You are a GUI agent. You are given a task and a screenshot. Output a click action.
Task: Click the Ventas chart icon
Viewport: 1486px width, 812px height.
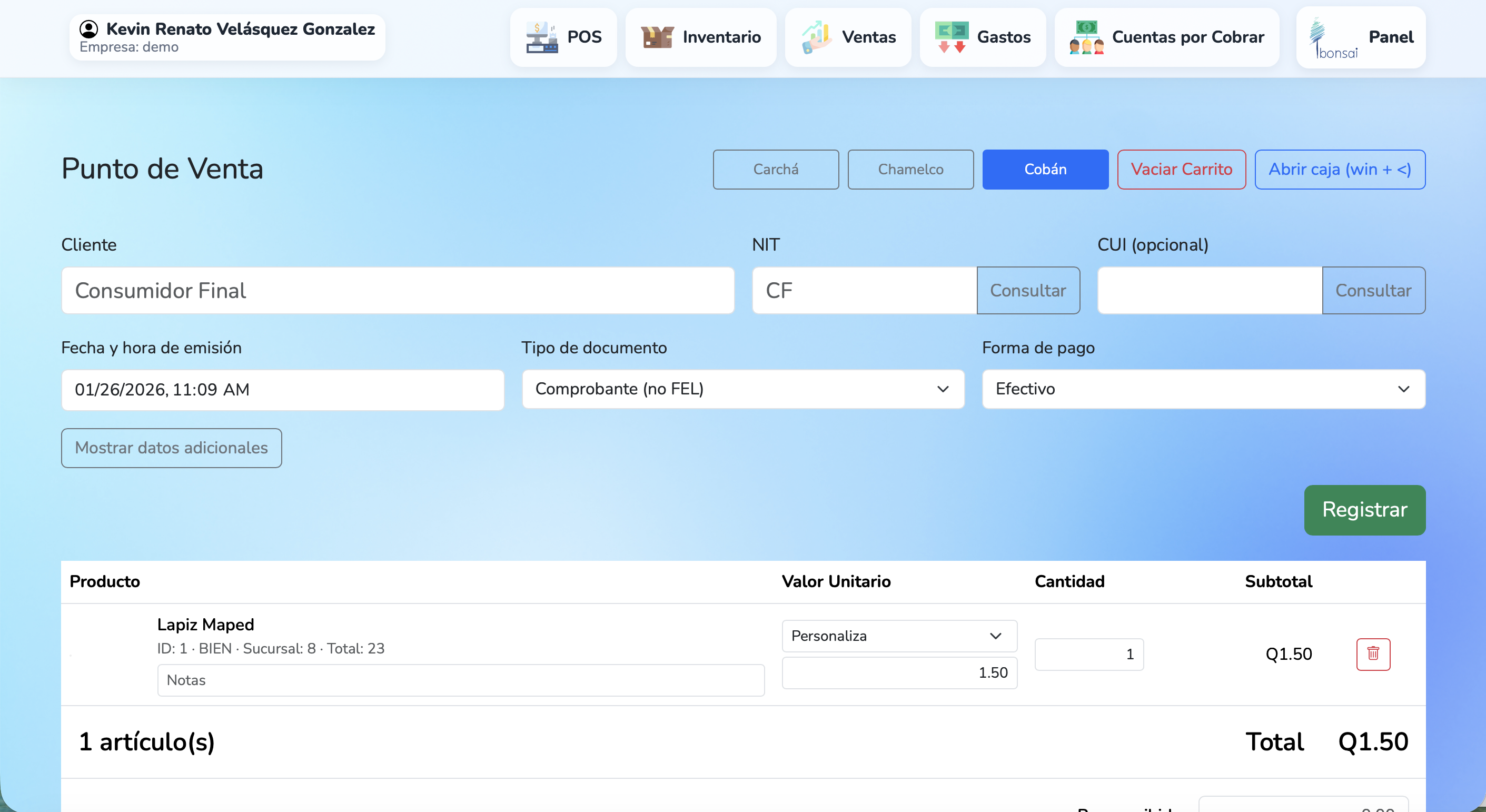816,37
